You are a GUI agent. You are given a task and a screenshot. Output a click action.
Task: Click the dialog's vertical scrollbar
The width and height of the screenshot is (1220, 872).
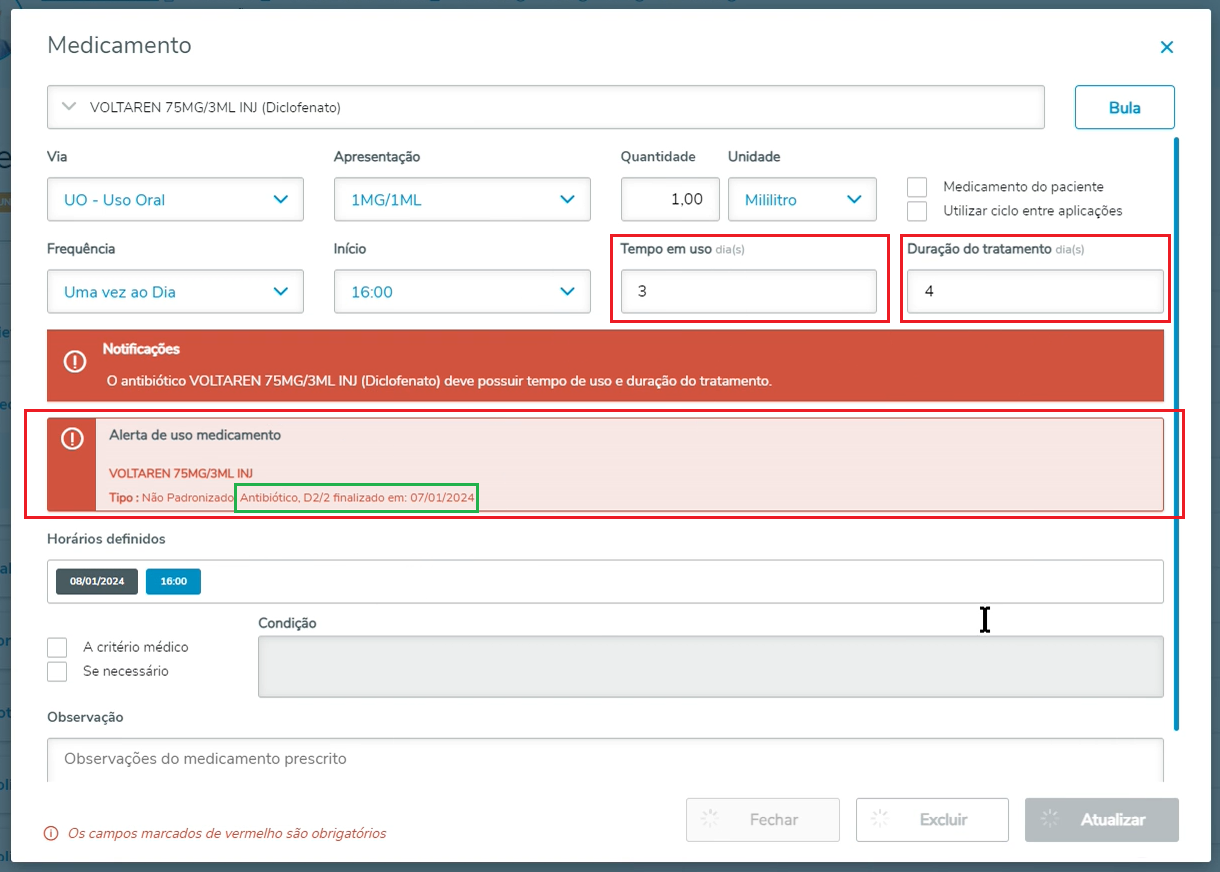click(x=1176, y=430)
